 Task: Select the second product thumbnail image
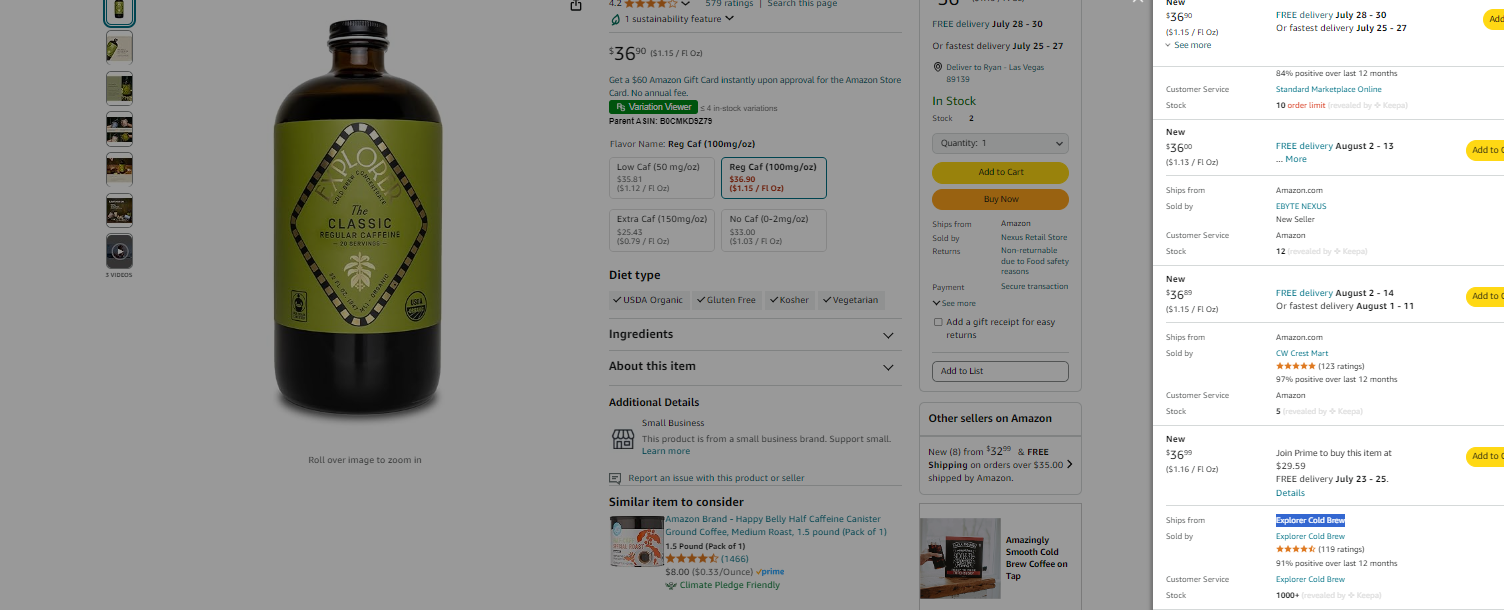119,47
